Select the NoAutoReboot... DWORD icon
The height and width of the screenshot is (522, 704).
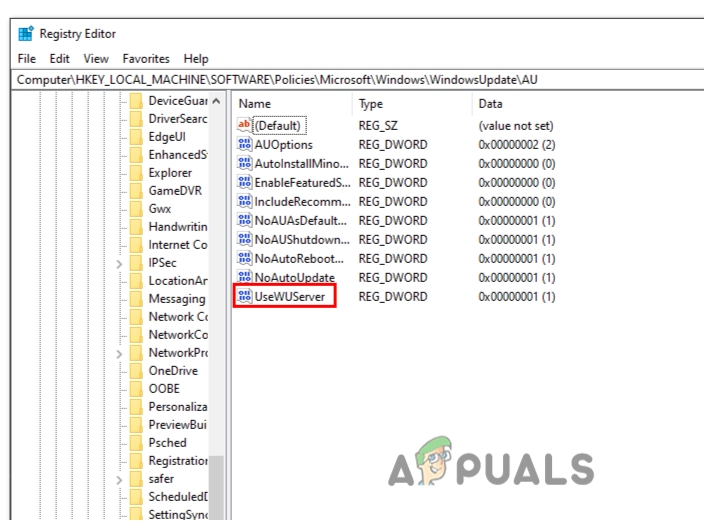pyautogui.click(x=244, y=259)
